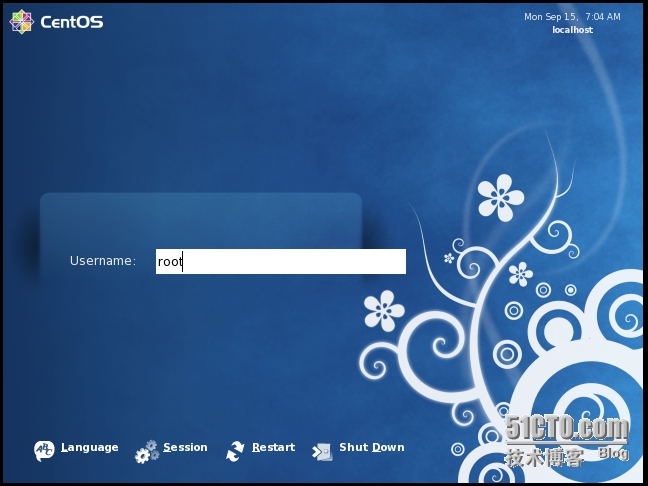Click the localhost hostname text
This screenshot has height=486, width=648.
click(572, 30)
